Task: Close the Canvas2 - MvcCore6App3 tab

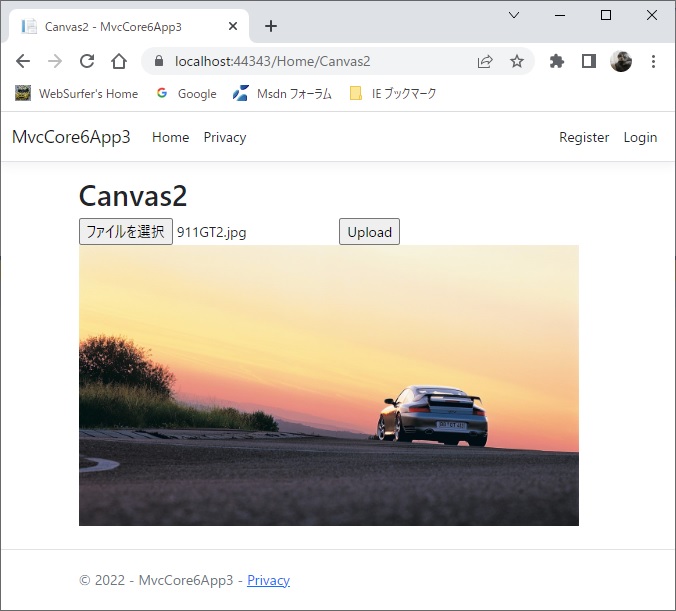Action: [233, 26]
